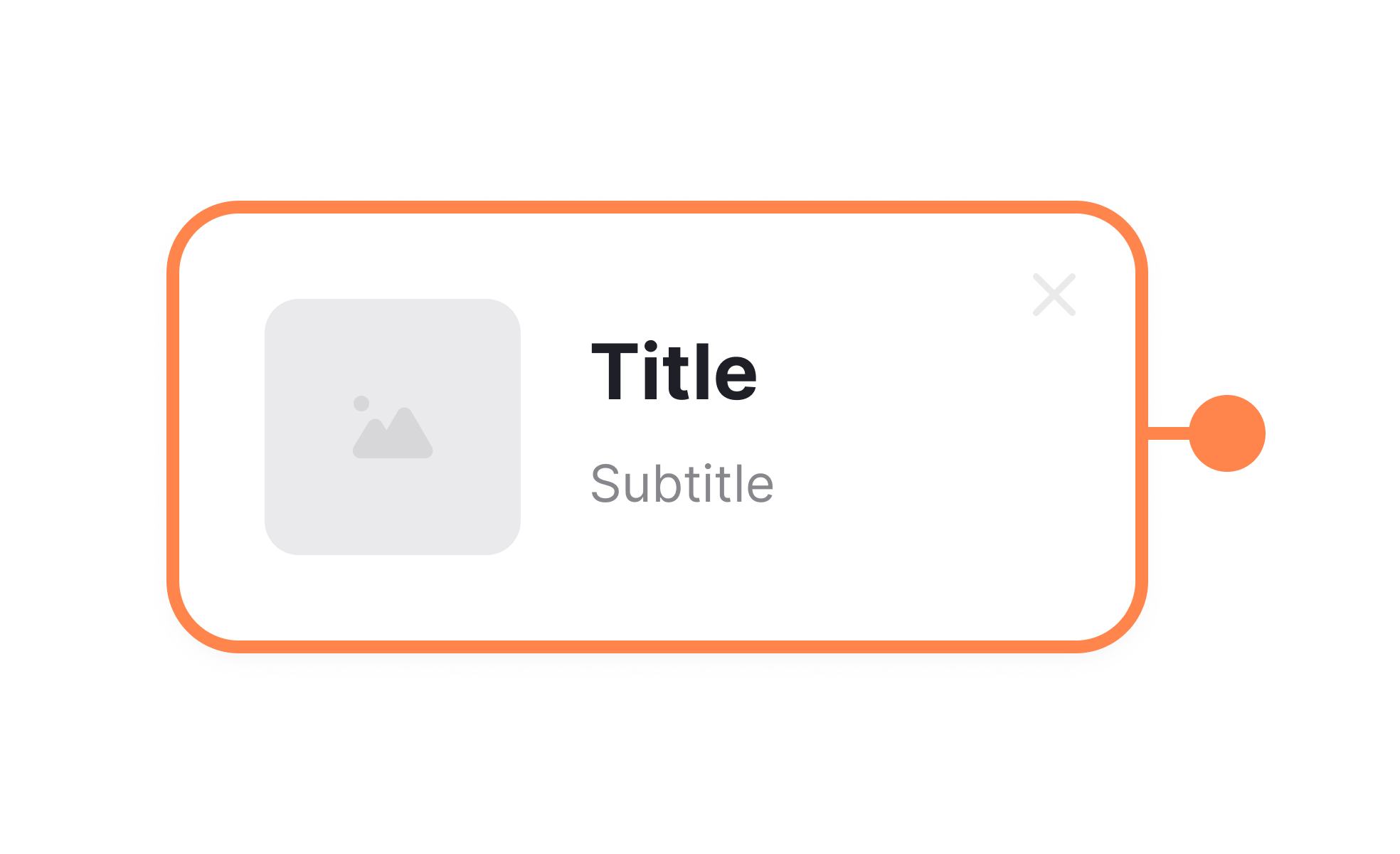Click the Subtitle label
Viewport: 1400px width, 854px height.
coord(683,483)
